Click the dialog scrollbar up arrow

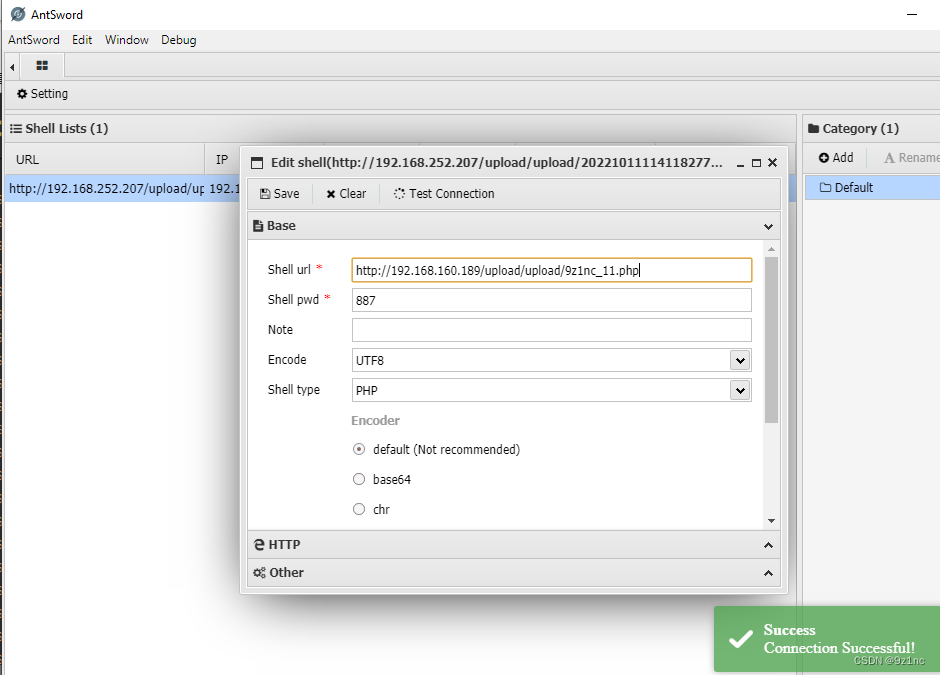pos(772,249)
